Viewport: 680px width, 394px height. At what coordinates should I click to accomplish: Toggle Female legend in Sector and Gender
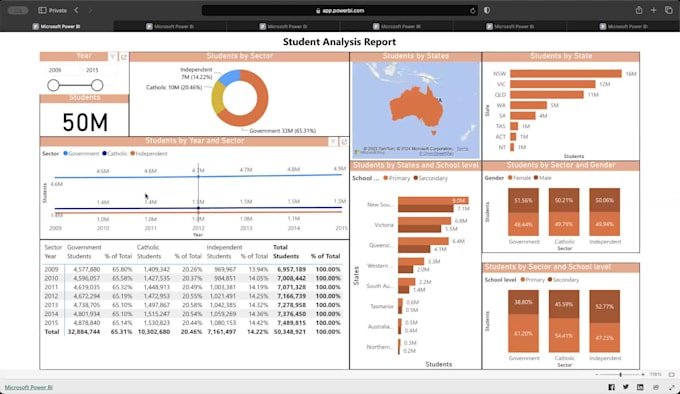(x=519, y=178)
